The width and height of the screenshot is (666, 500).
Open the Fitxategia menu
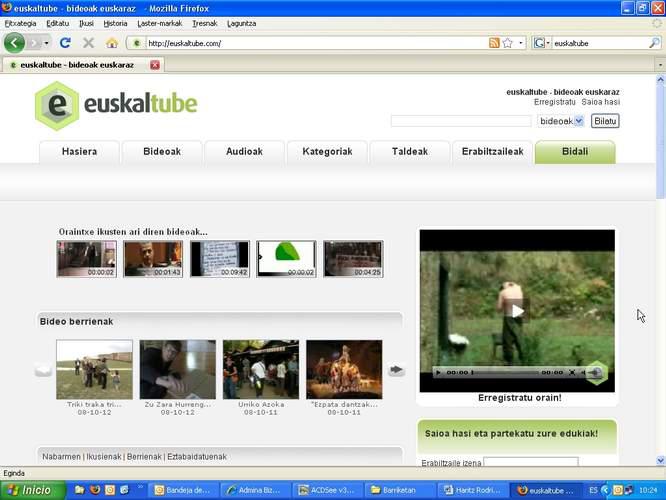pos(20,23)
